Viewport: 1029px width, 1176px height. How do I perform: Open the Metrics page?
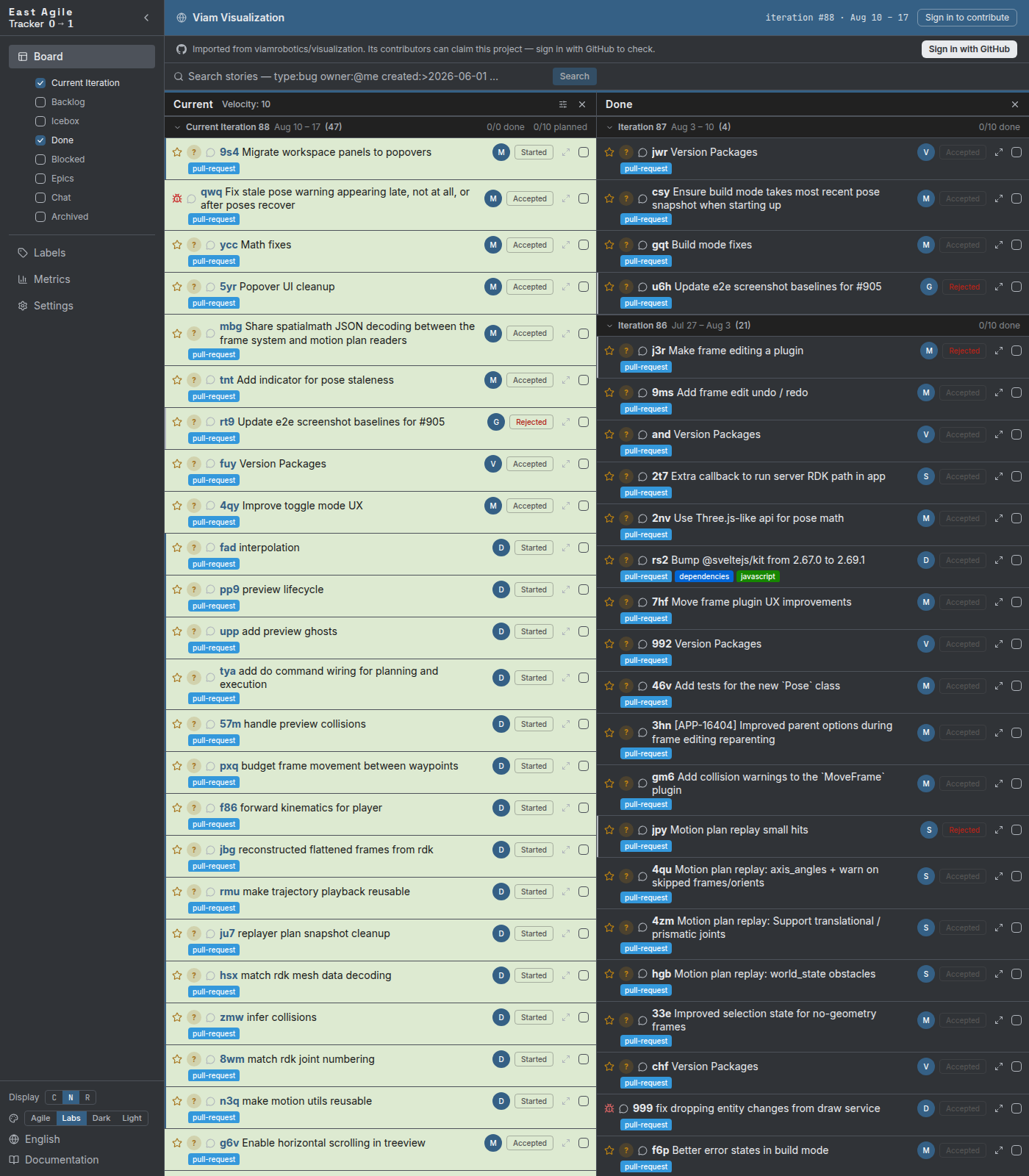click(82, 279)
